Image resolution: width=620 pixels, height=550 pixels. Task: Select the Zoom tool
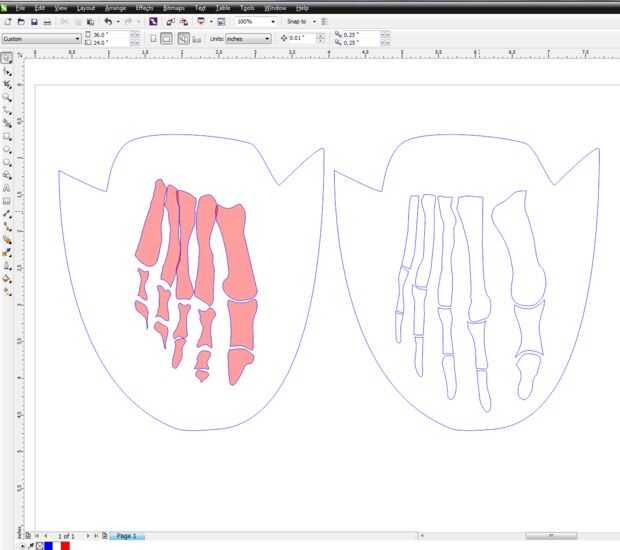point(7,98)
